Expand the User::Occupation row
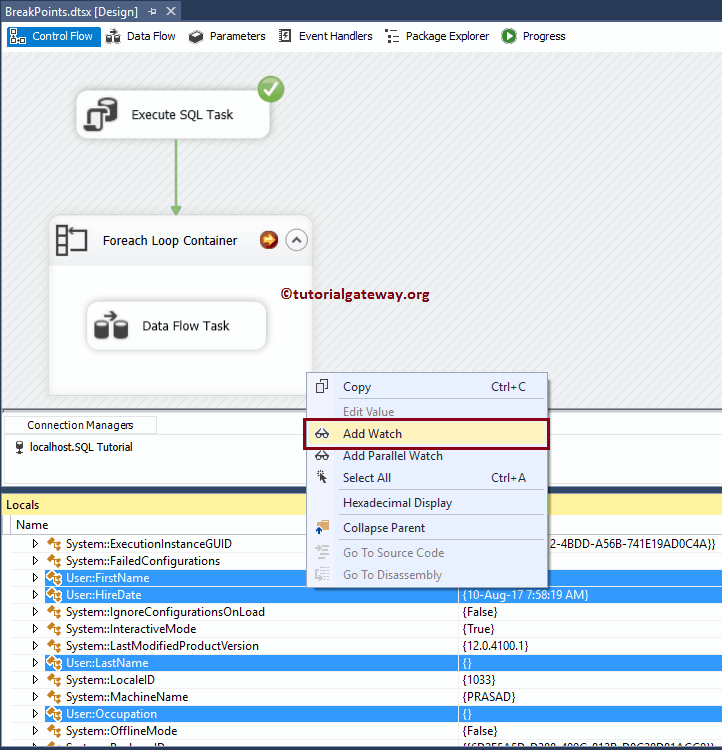The width and height of the screenshot is (722, 750). pos(35,714)
